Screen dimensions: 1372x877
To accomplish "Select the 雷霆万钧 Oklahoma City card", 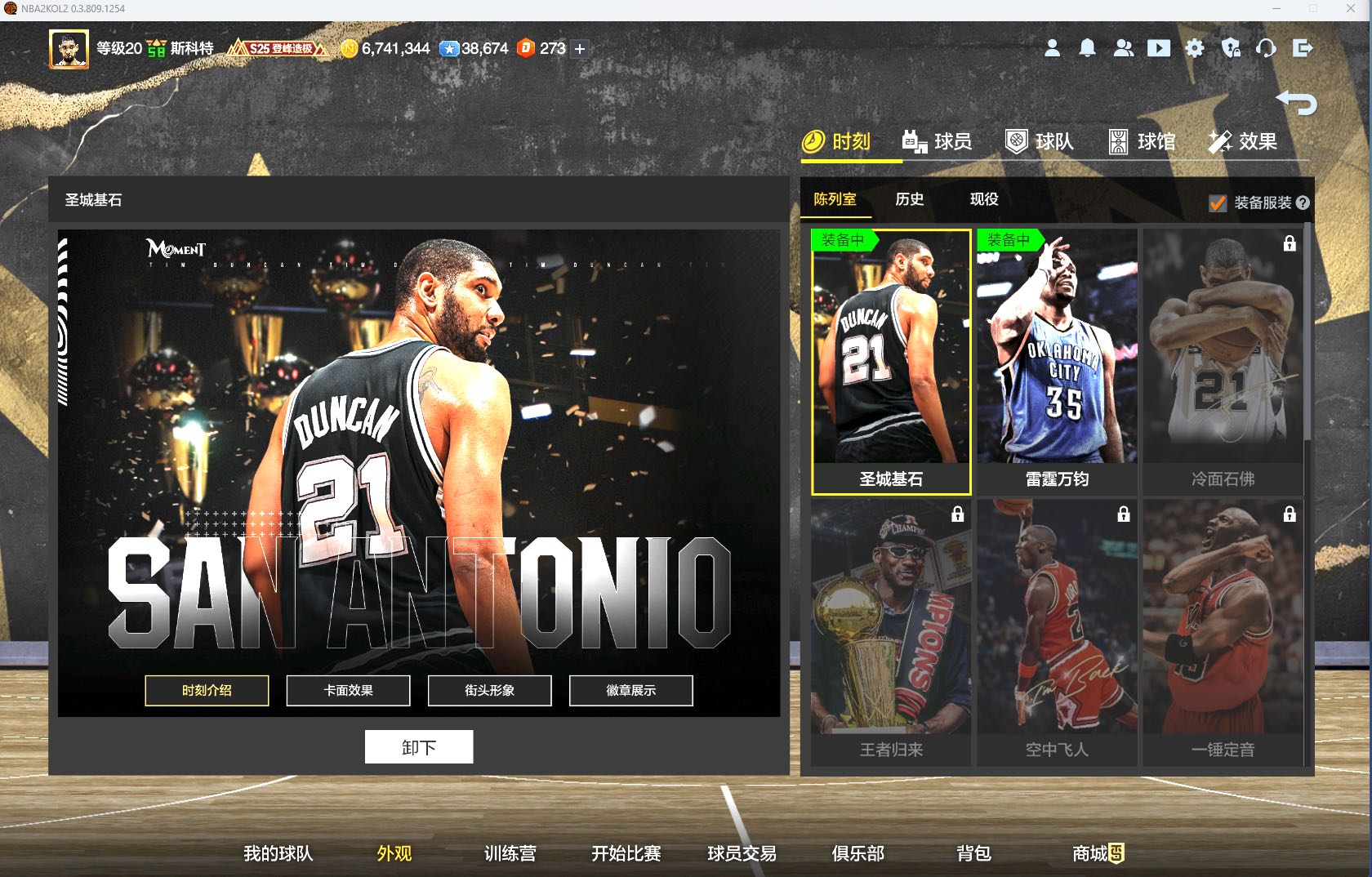I will pos(1057,362).
